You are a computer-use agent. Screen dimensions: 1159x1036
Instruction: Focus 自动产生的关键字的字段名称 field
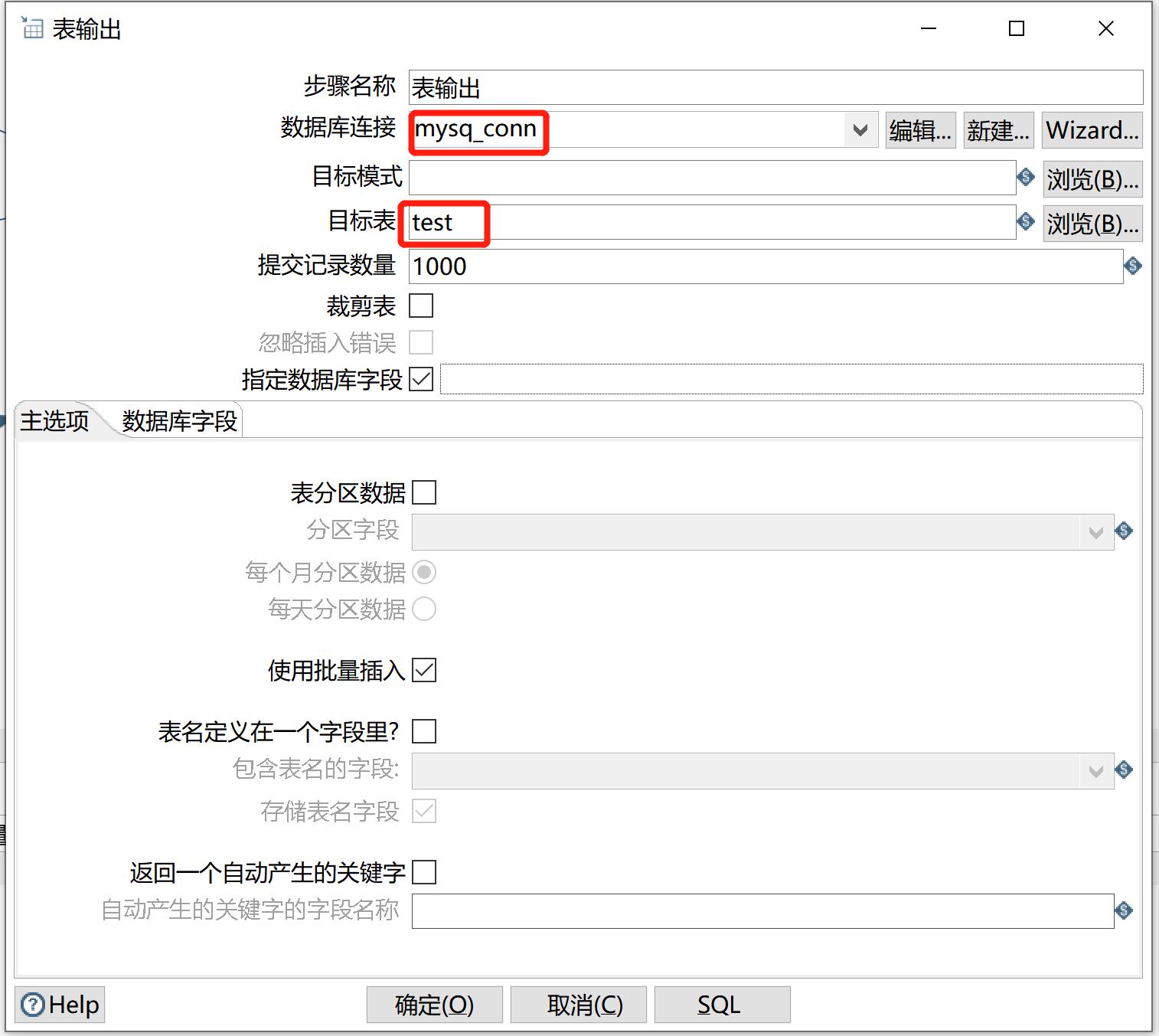pos(763,911)
